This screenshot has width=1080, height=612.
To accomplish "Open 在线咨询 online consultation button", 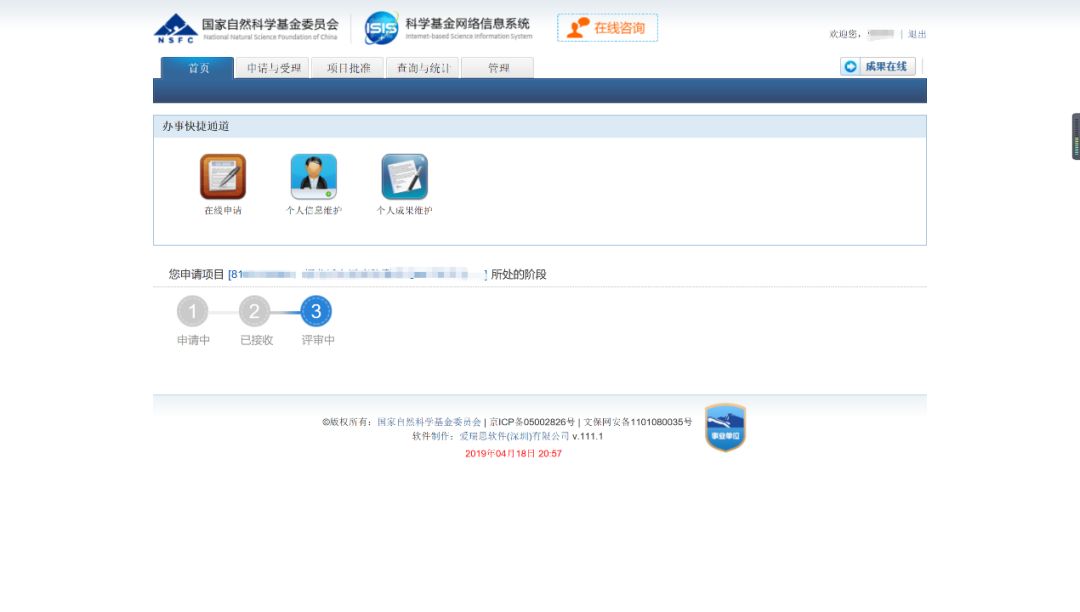I will pyautogui.click(x=607, y=28).
